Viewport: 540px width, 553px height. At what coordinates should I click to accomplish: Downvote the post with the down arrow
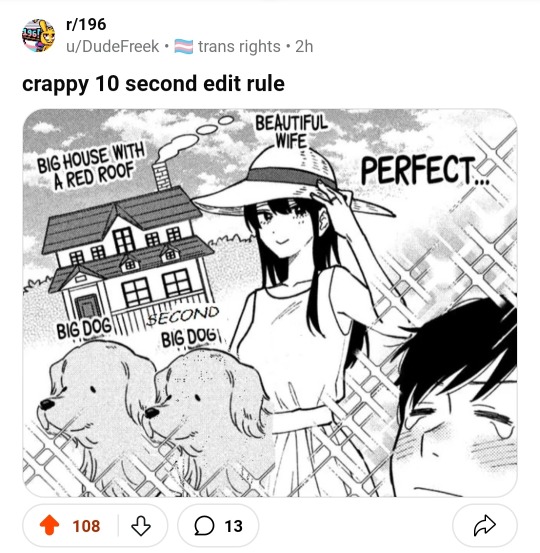coord(141,526)
